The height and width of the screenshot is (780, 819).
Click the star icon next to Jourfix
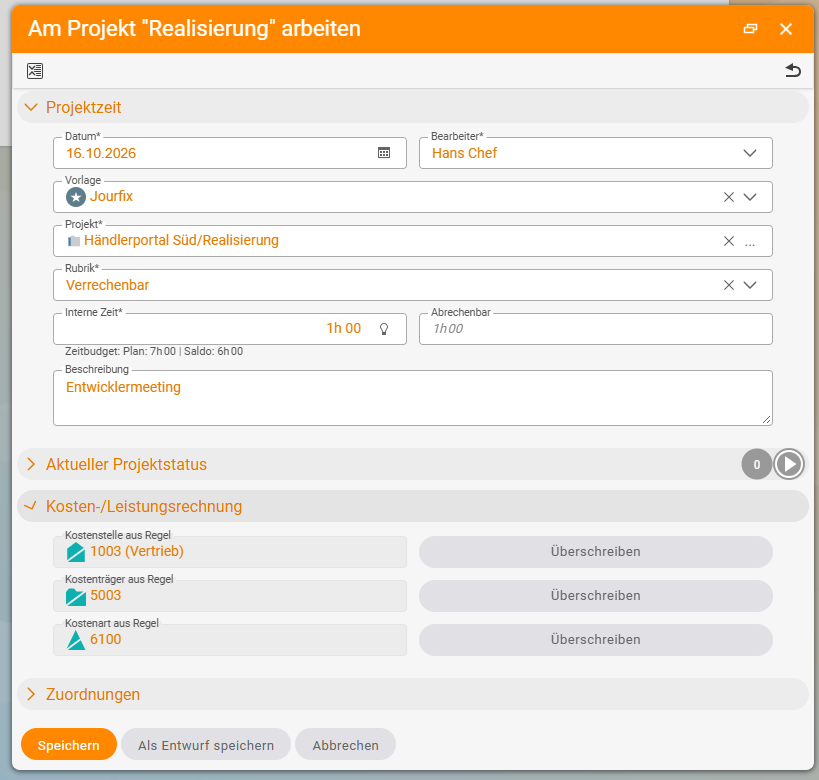coord(76,197)
